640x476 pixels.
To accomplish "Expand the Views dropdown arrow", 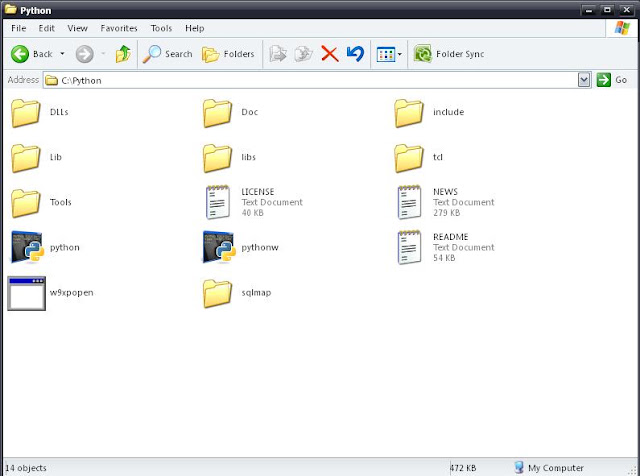I will coord(400,54).
